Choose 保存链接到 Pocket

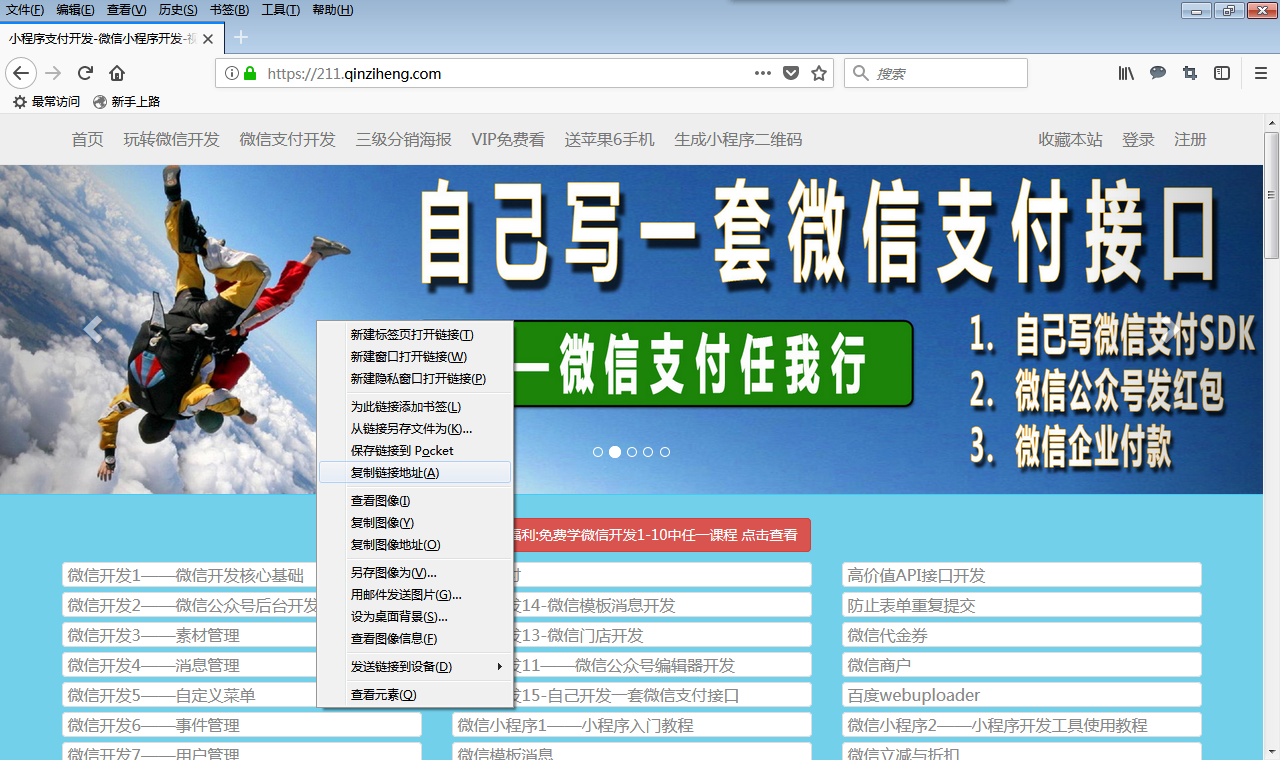414,451
